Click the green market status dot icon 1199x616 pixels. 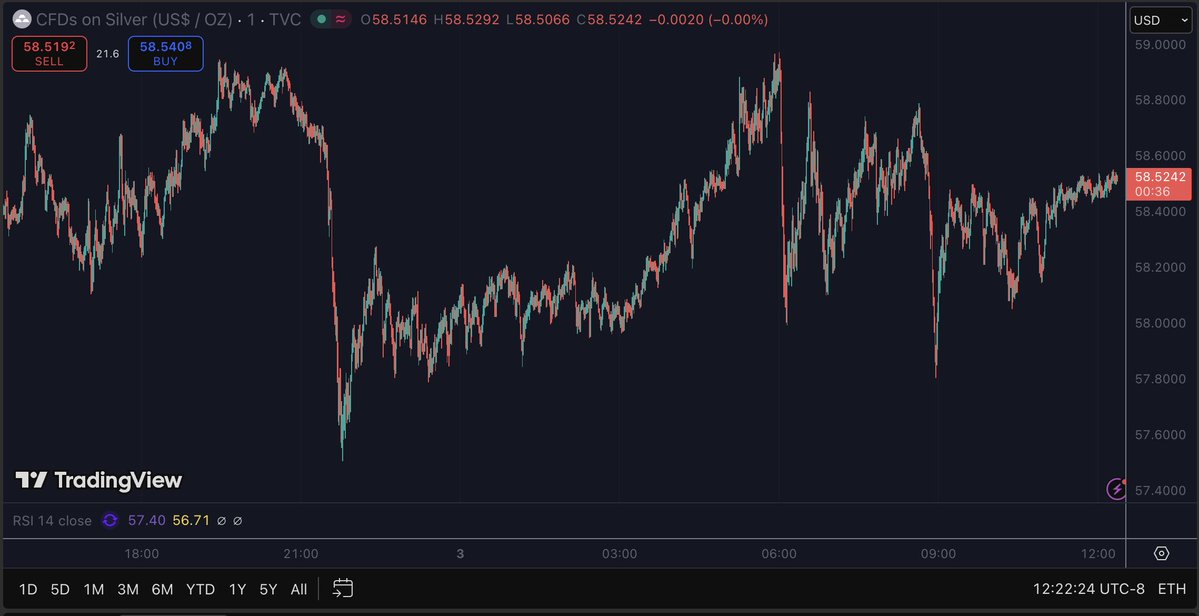coord(322,20)
